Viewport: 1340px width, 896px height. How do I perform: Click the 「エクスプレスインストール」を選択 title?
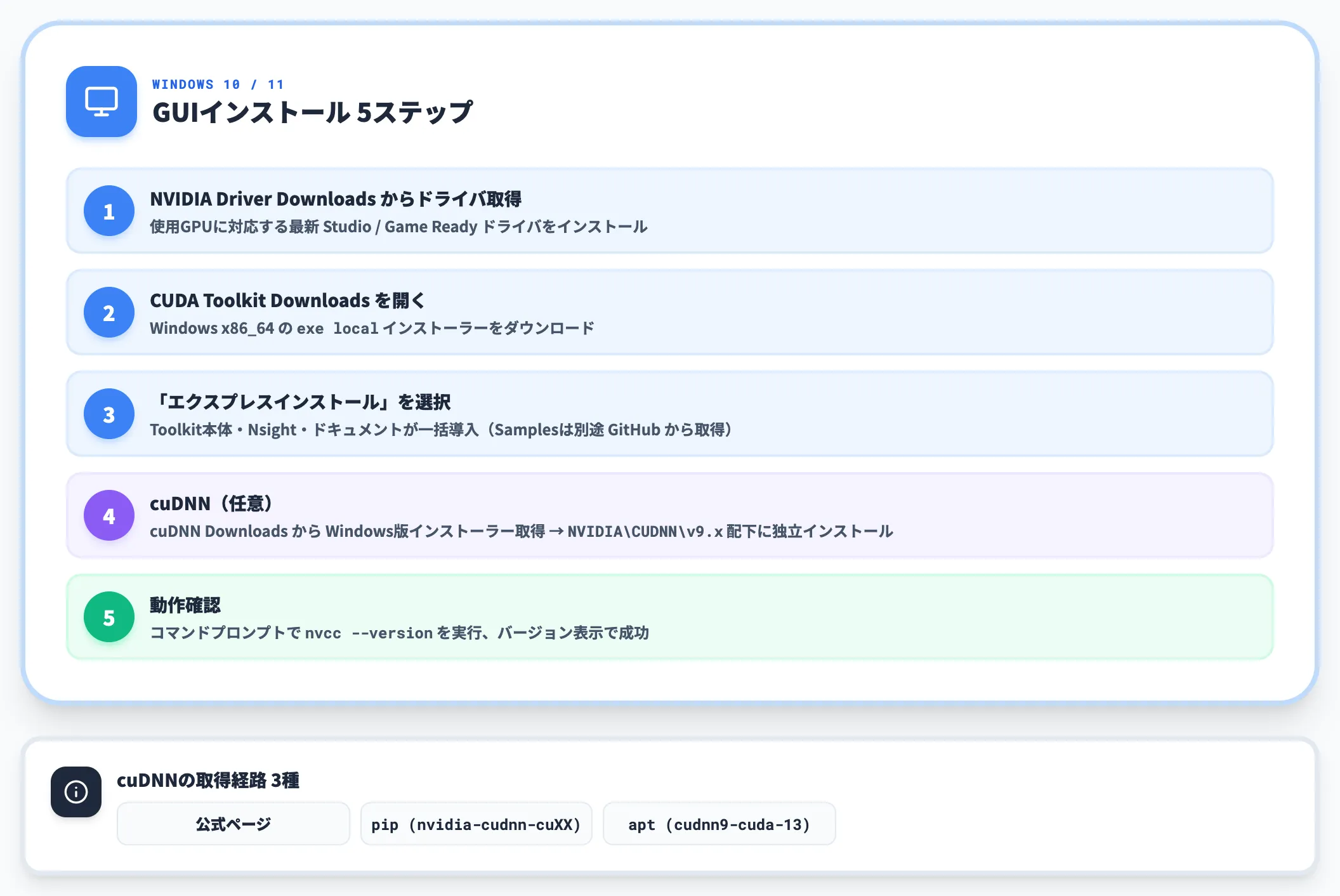coord(301,402)
